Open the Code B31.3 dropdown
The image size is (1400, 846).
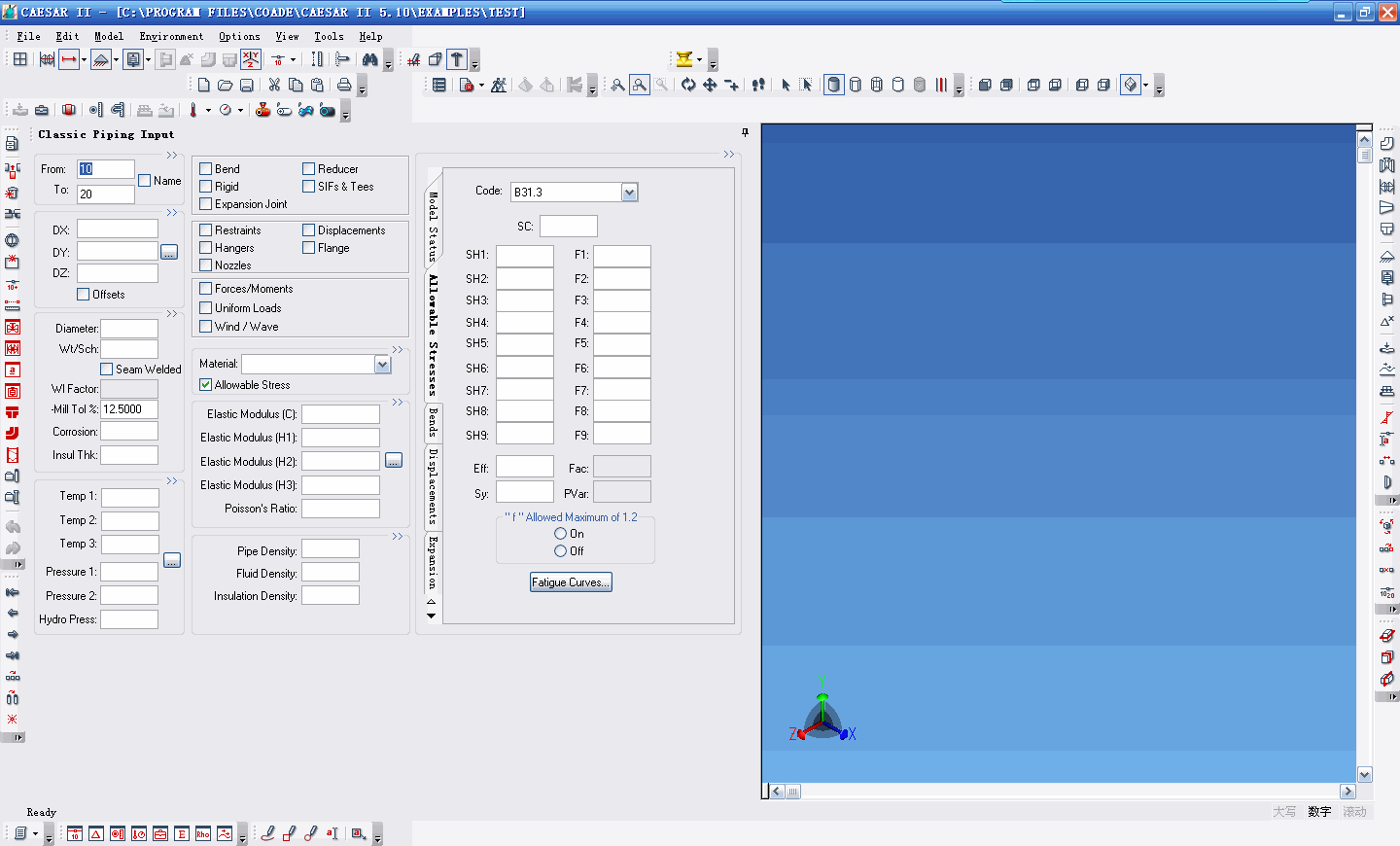coord(629,193)
